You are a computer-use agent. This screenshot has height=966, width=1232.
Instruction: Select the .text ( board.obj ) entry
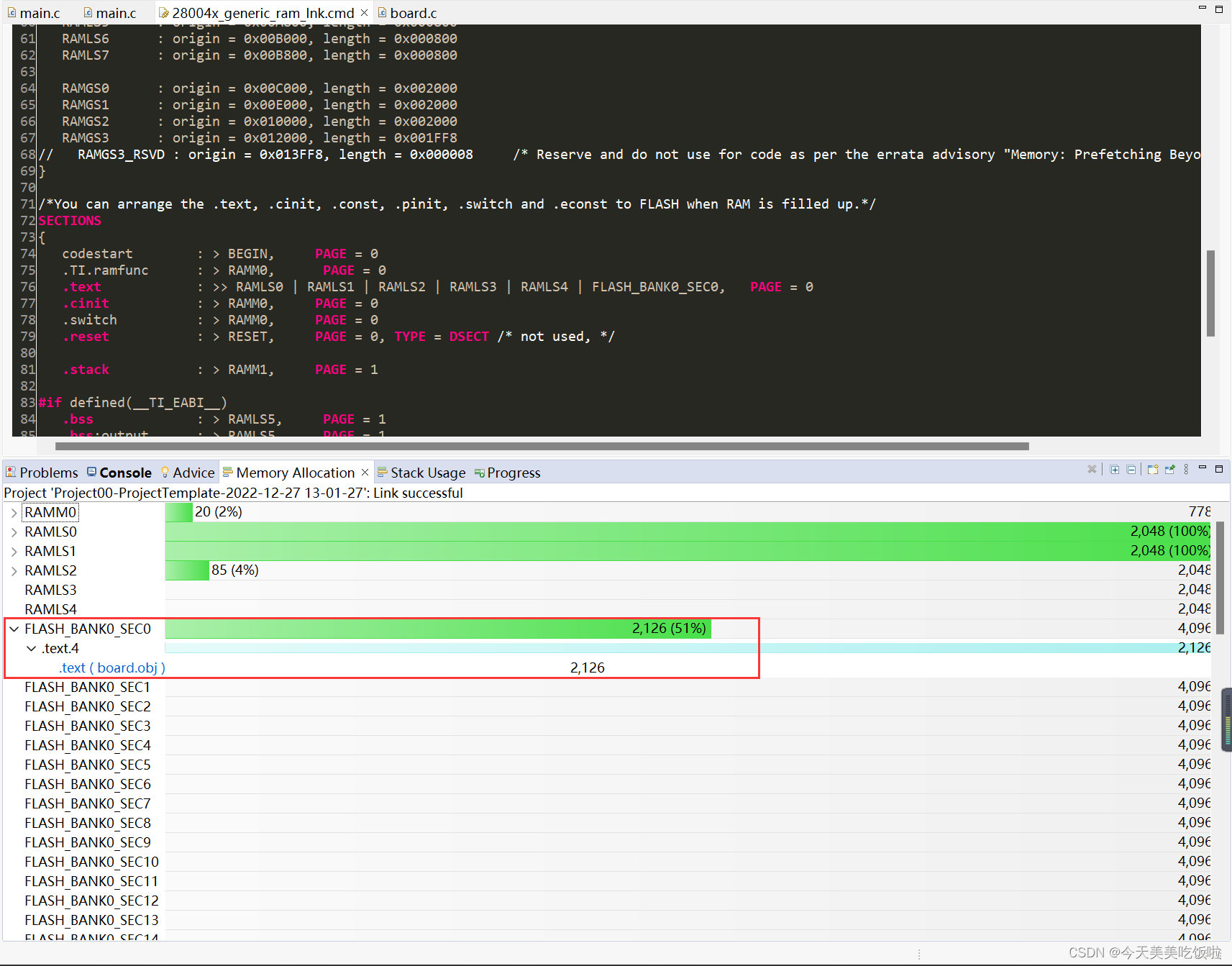tap(111, 667)
